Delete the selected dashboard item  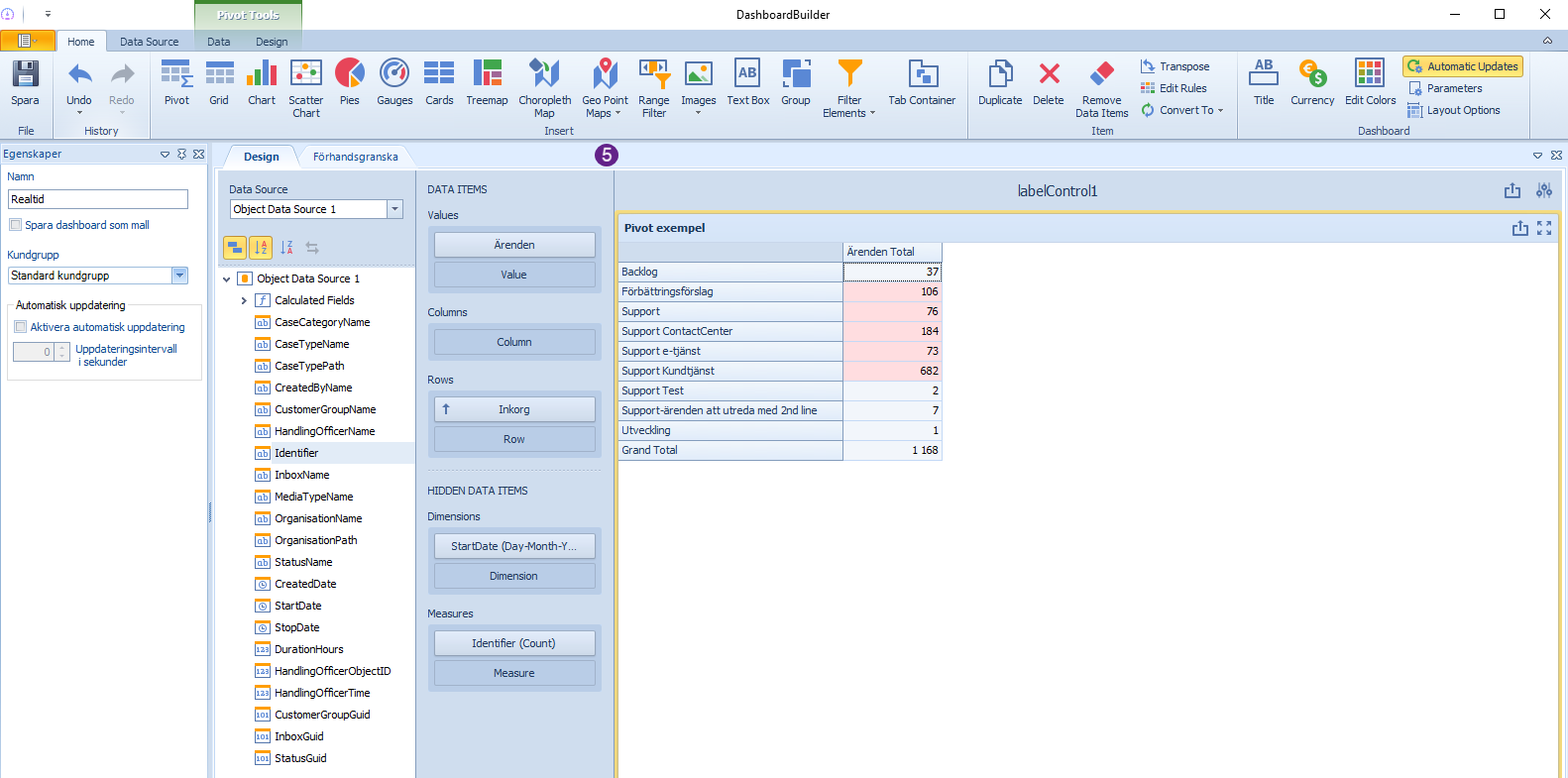click(x=1049, y=83)
